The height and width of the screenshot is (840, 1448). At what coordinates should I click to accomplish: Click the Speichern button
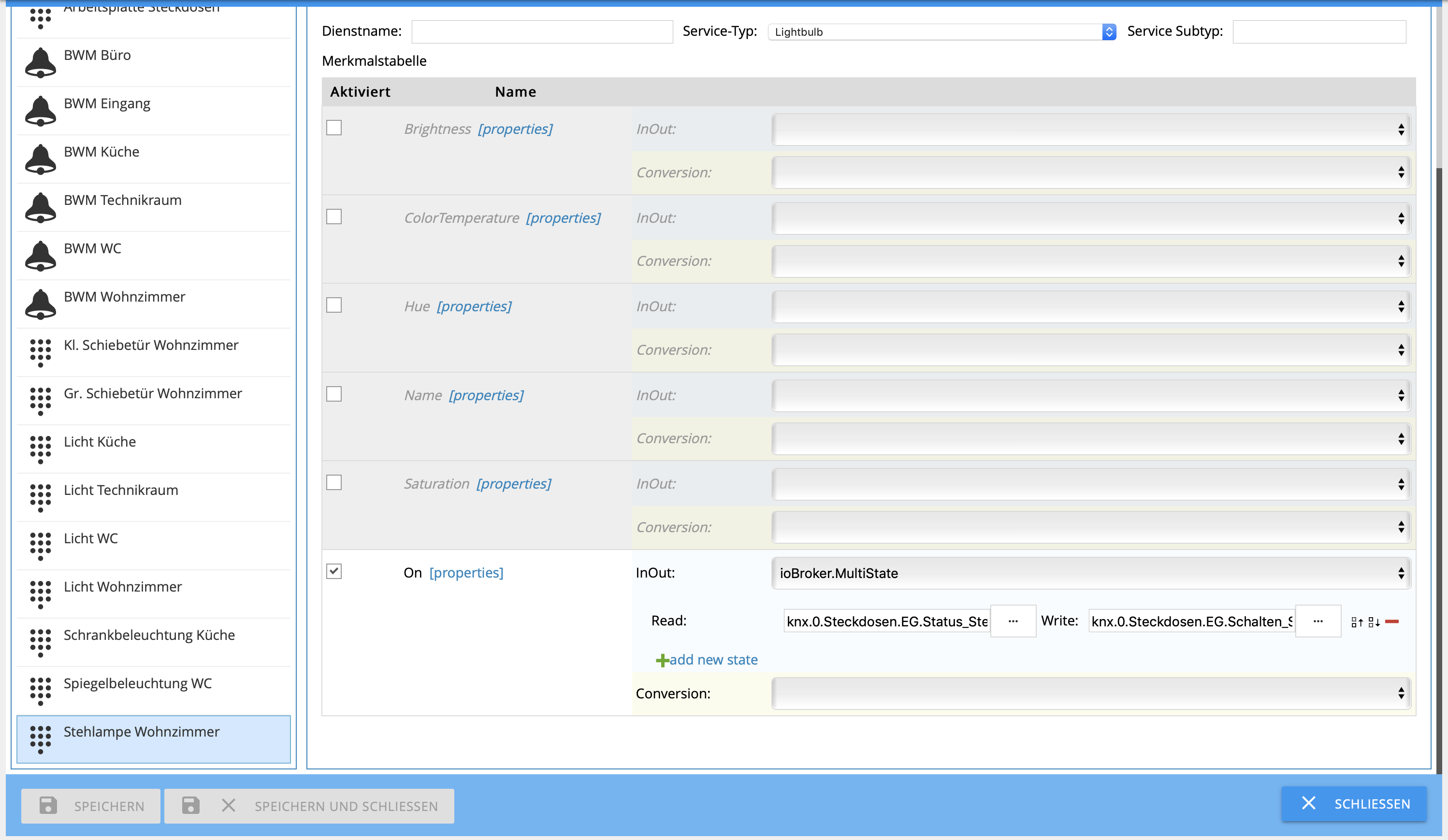coord(91,806)
